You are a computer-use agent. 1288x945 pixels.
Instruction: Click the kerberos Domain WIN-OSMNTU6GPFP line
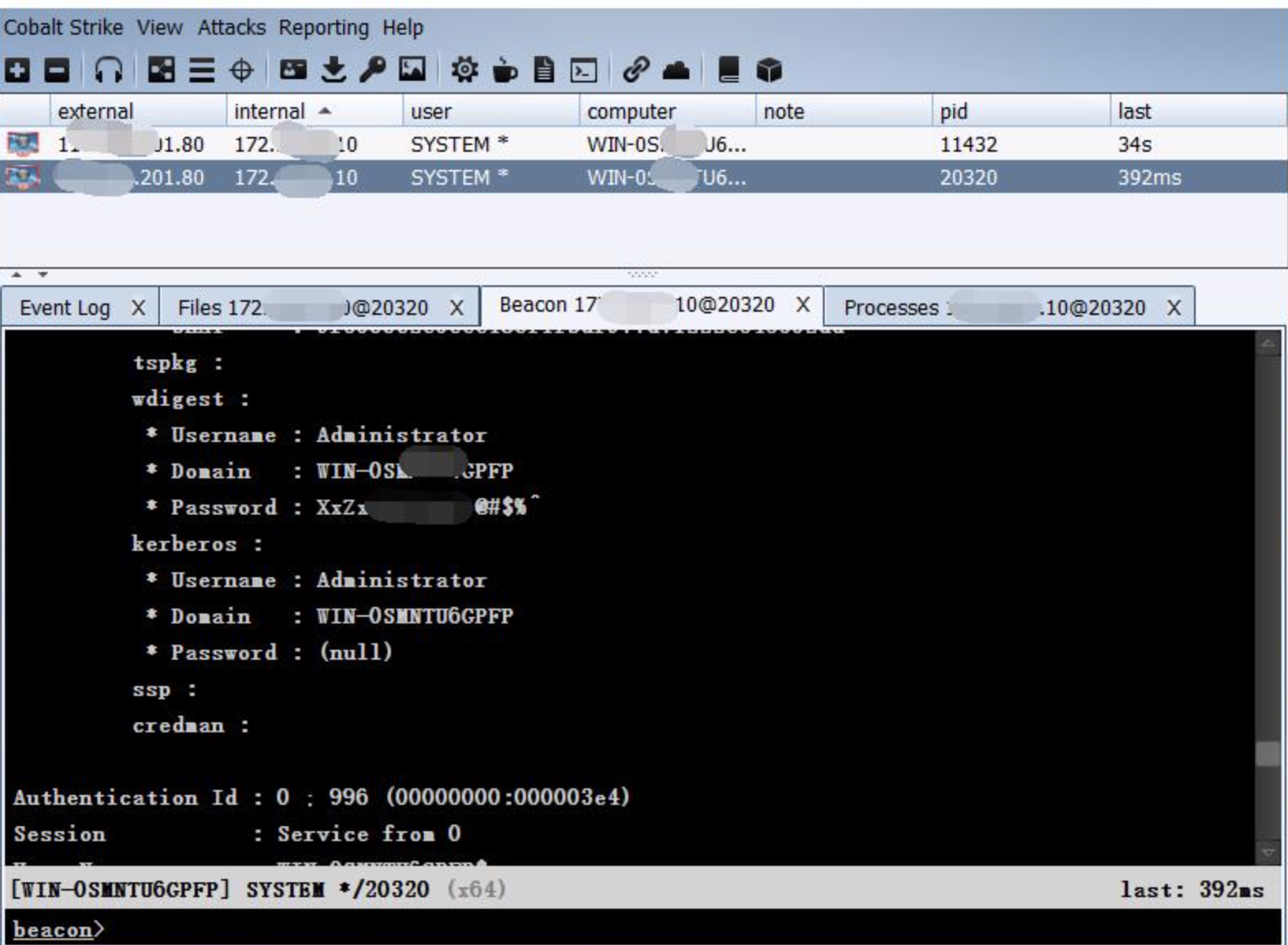[329, 615]
